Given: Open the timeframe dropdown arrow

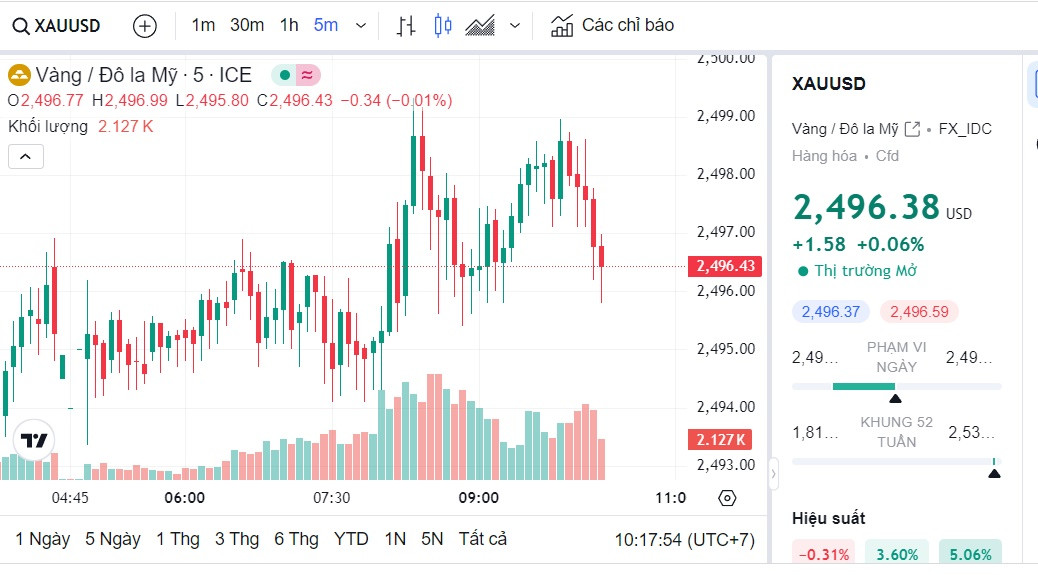Looking at the screenshot, I should click(361, 26).
